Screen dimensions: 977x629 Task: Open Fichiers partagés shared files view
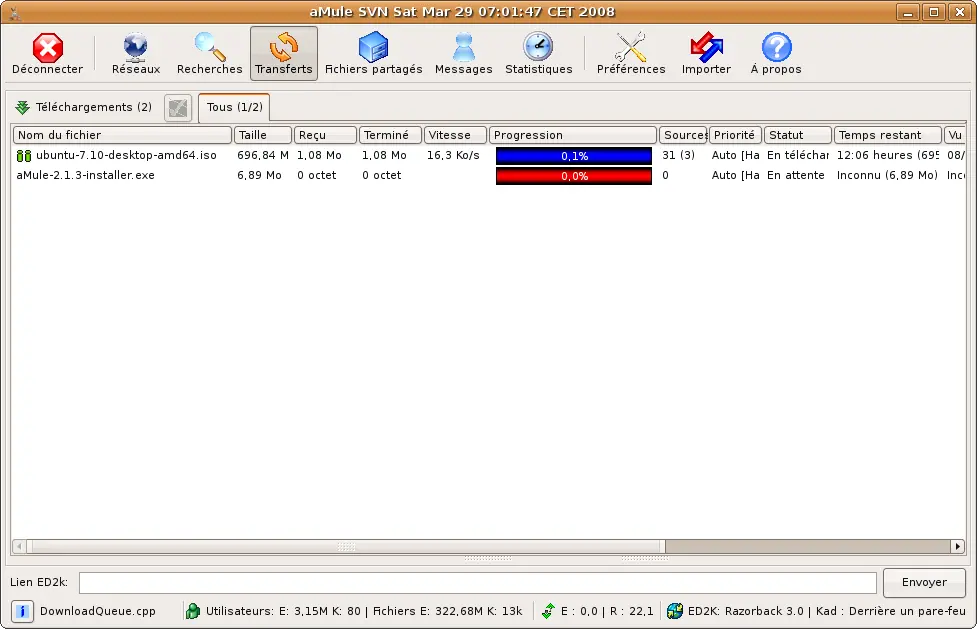pos(374,54)
